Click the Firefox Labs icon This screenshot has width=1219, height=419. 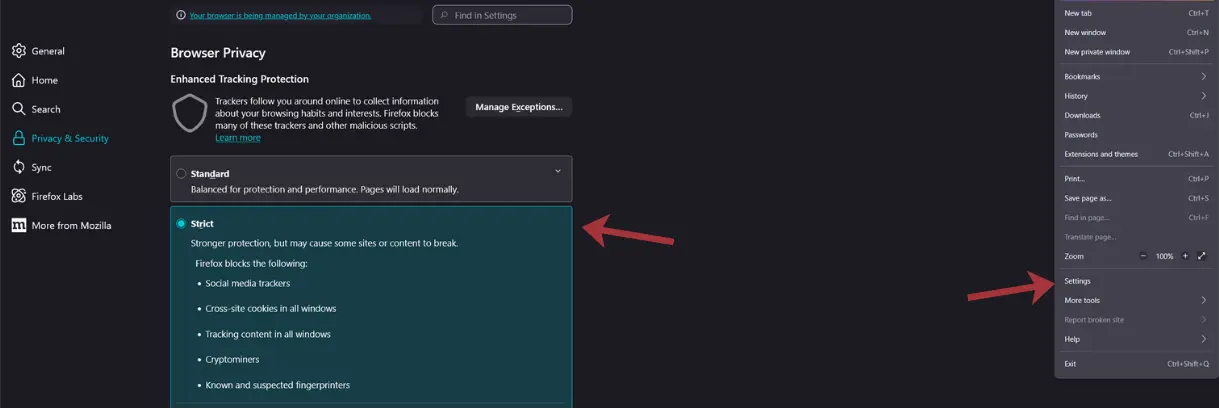(19, 196)
